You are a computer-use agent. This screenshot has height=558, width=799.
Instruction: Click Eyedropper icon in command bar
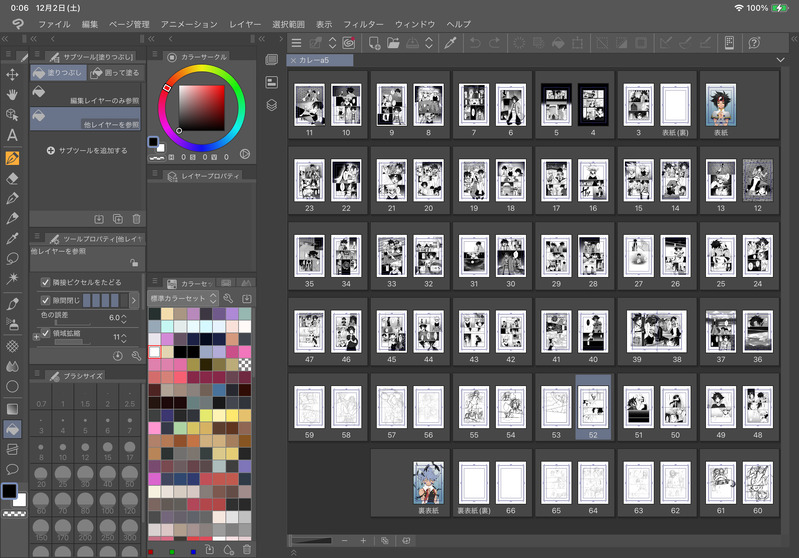[450, 43]
